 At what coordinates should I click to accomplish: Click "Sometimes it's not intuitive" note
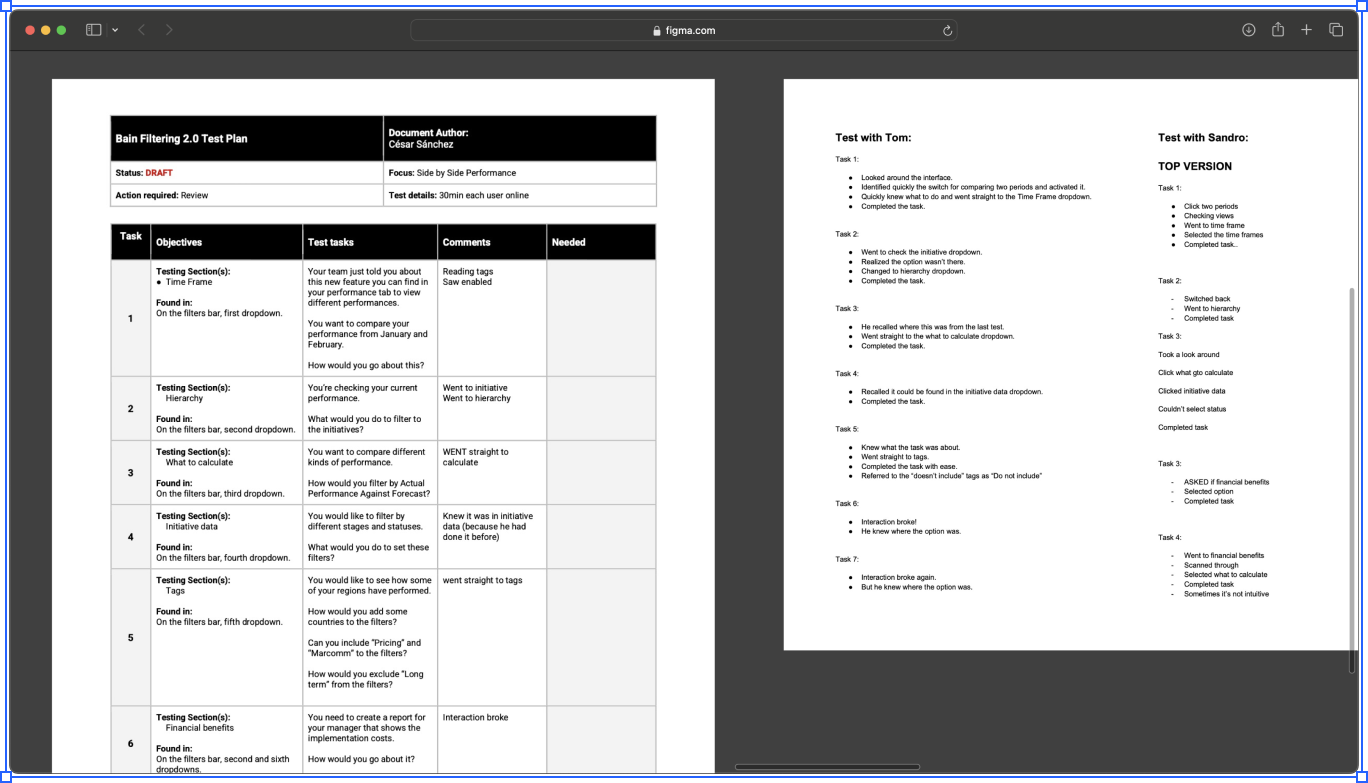pyautogui.click(x=1227, y=594)
